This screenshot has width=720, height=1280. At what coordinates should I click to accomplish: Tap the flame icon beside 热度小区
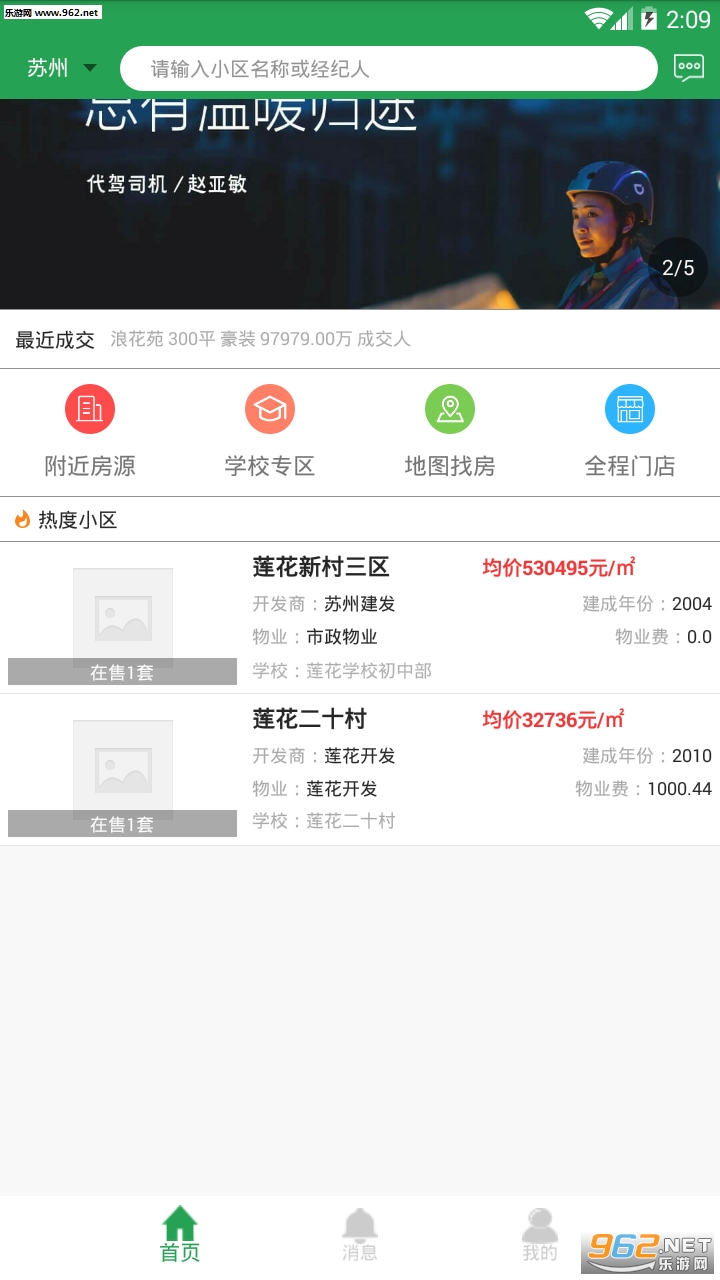(x=22, y=519)
